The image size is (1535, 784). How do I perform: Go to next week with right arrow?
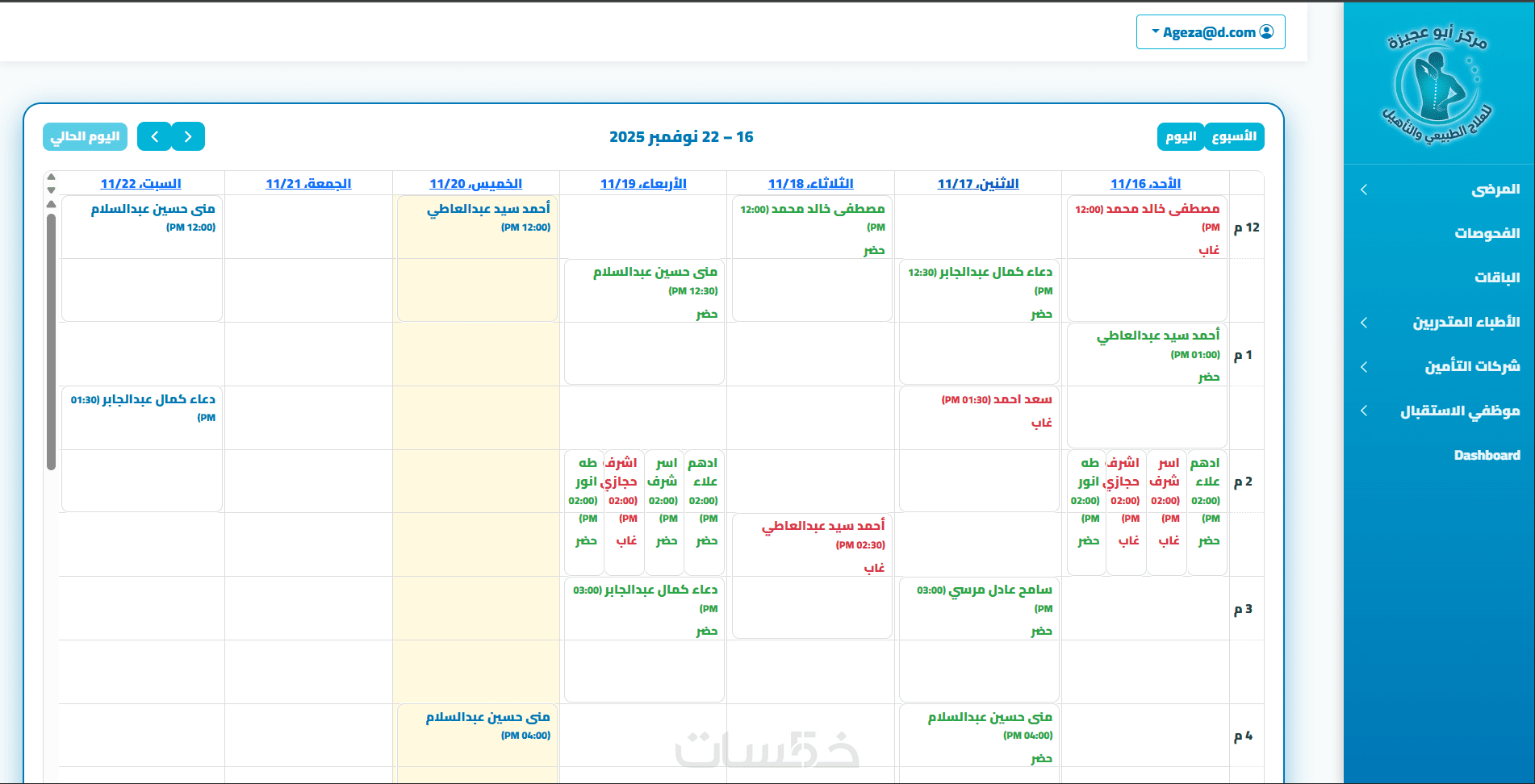188,136
